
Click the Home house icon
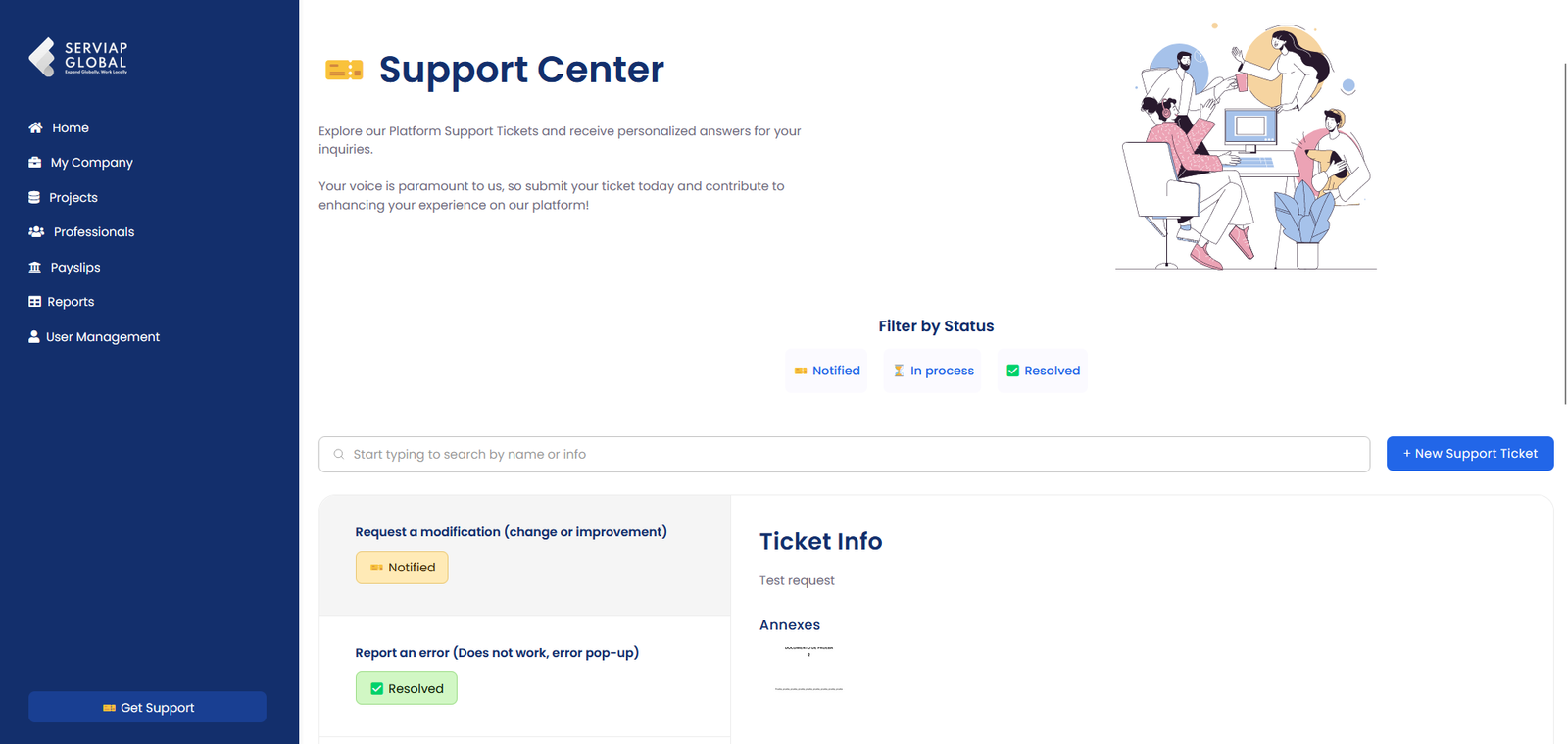36,127
